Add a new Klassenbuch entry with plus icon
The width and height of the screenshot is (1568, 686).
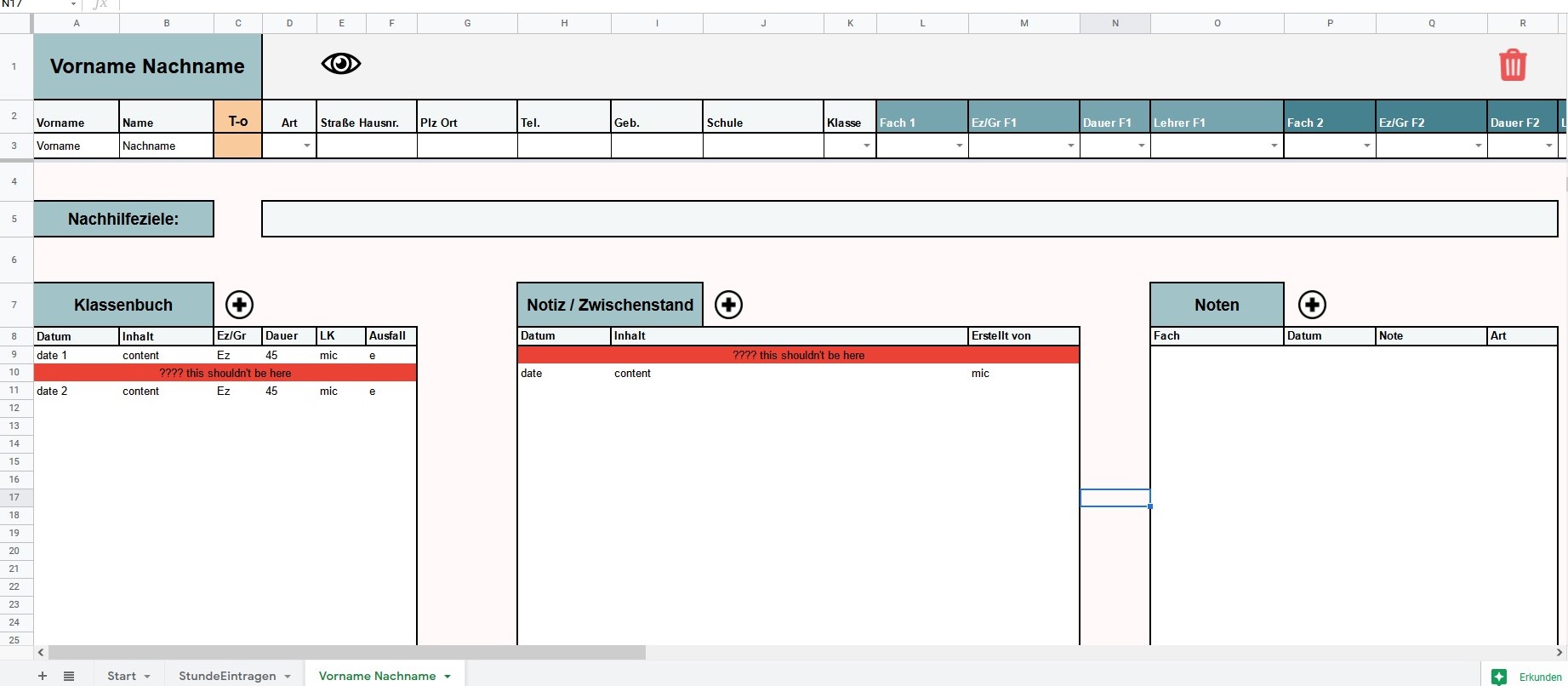click(x=239, y=305)
